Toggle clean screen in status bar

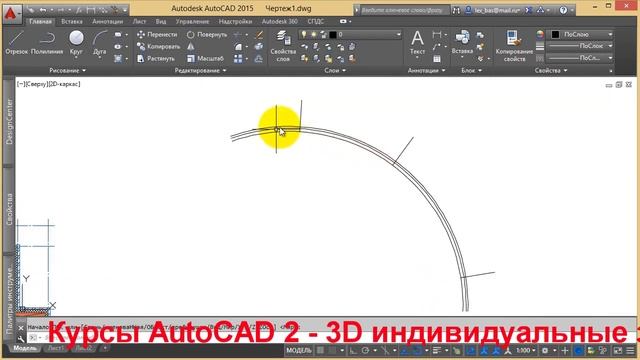click(x=618, y=350)
